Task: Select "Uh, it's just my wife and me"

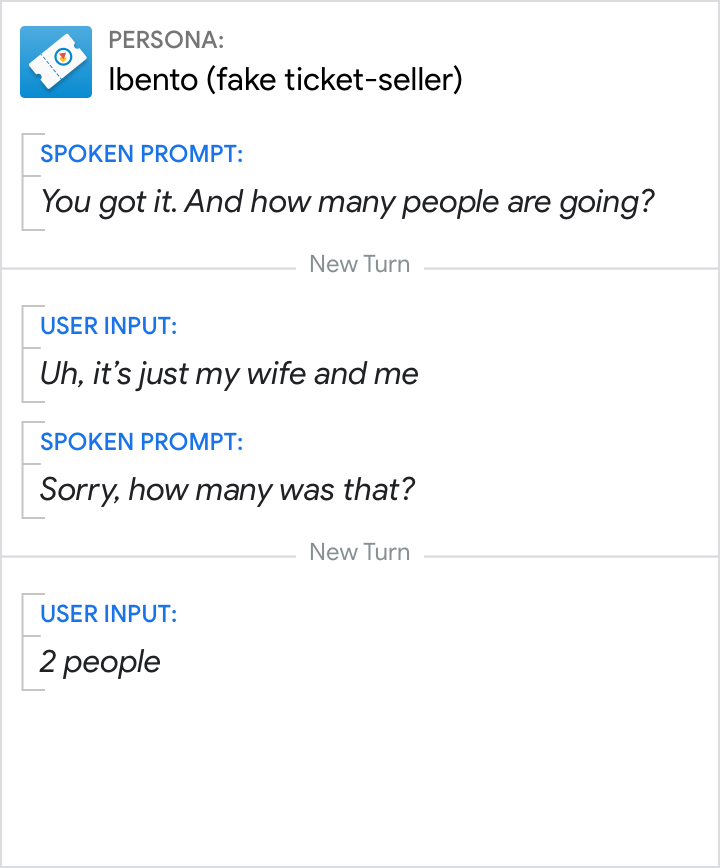Action: [x=229, y=374]
